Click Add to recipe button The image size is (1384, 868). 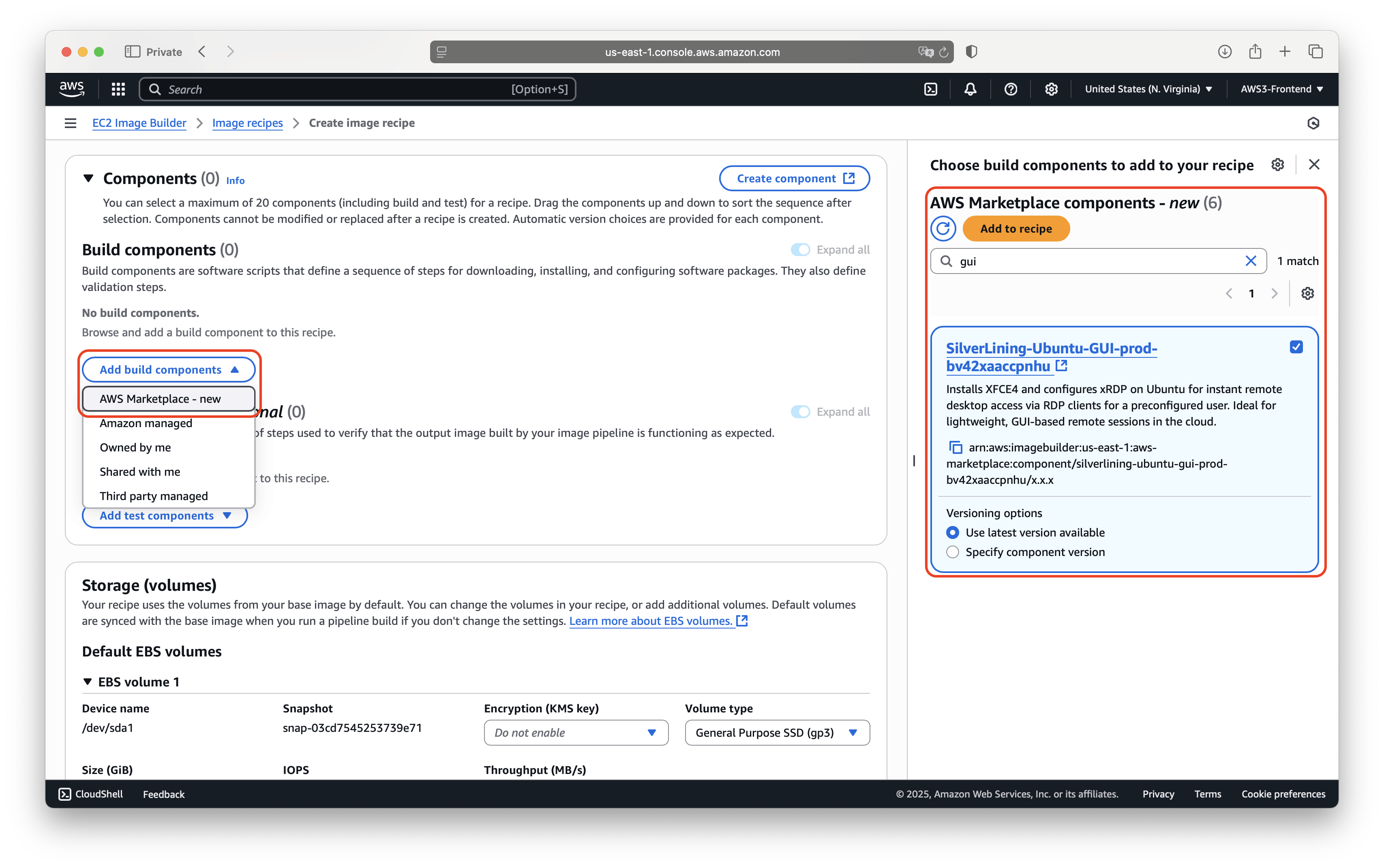(1016, 229)
